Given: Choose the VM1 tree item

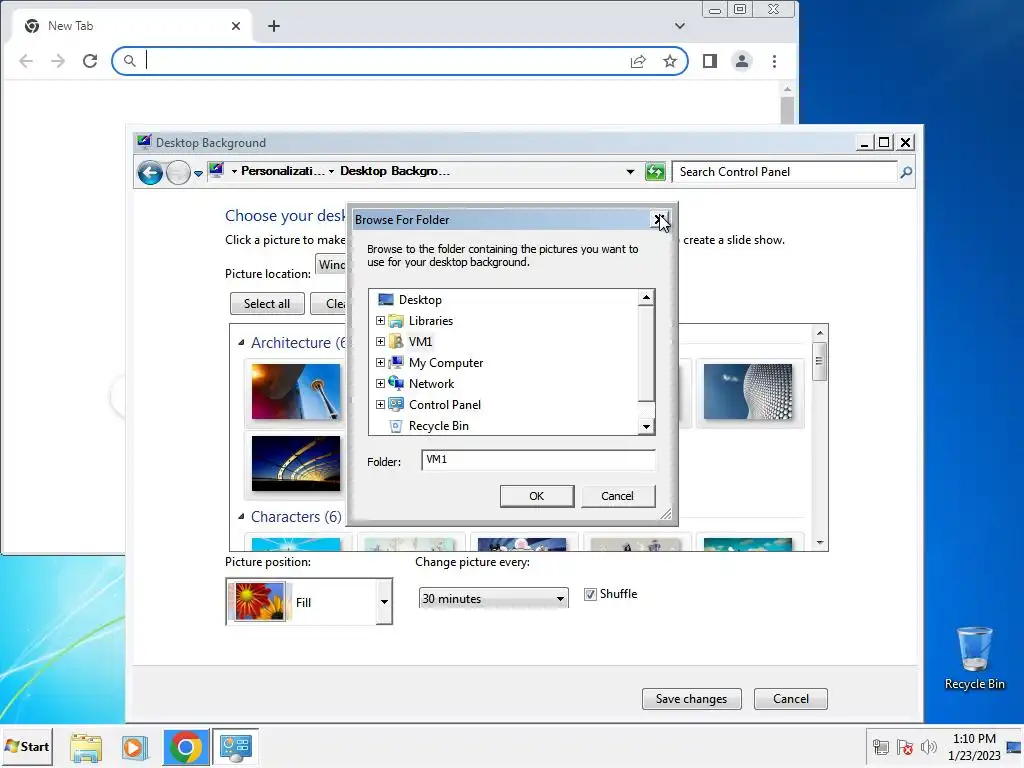Looking at the screenshot, I should (x=420, y=342).
